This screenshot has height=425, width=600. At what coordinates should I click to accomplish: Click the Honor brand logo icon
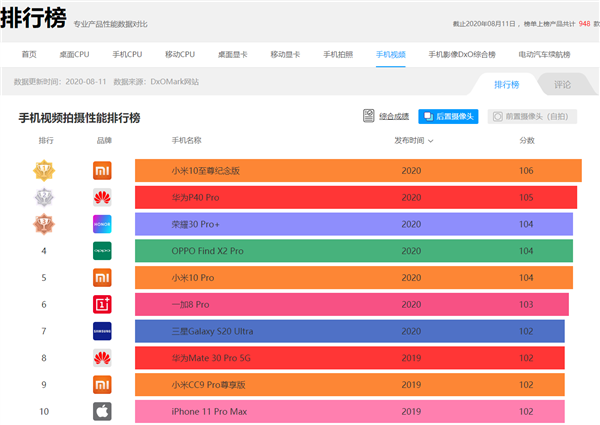[102, 224]
